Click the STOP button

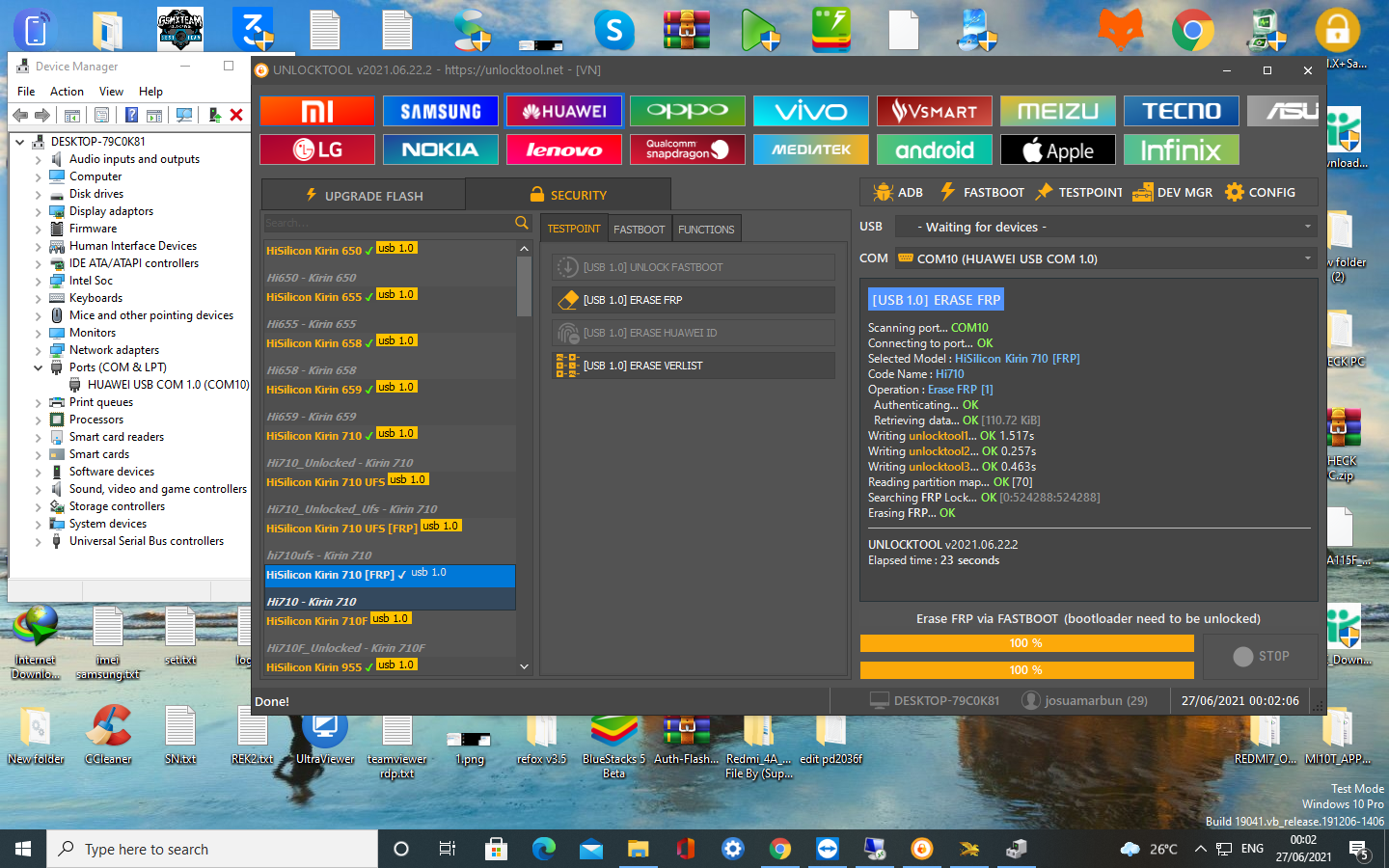point(1261,656)
